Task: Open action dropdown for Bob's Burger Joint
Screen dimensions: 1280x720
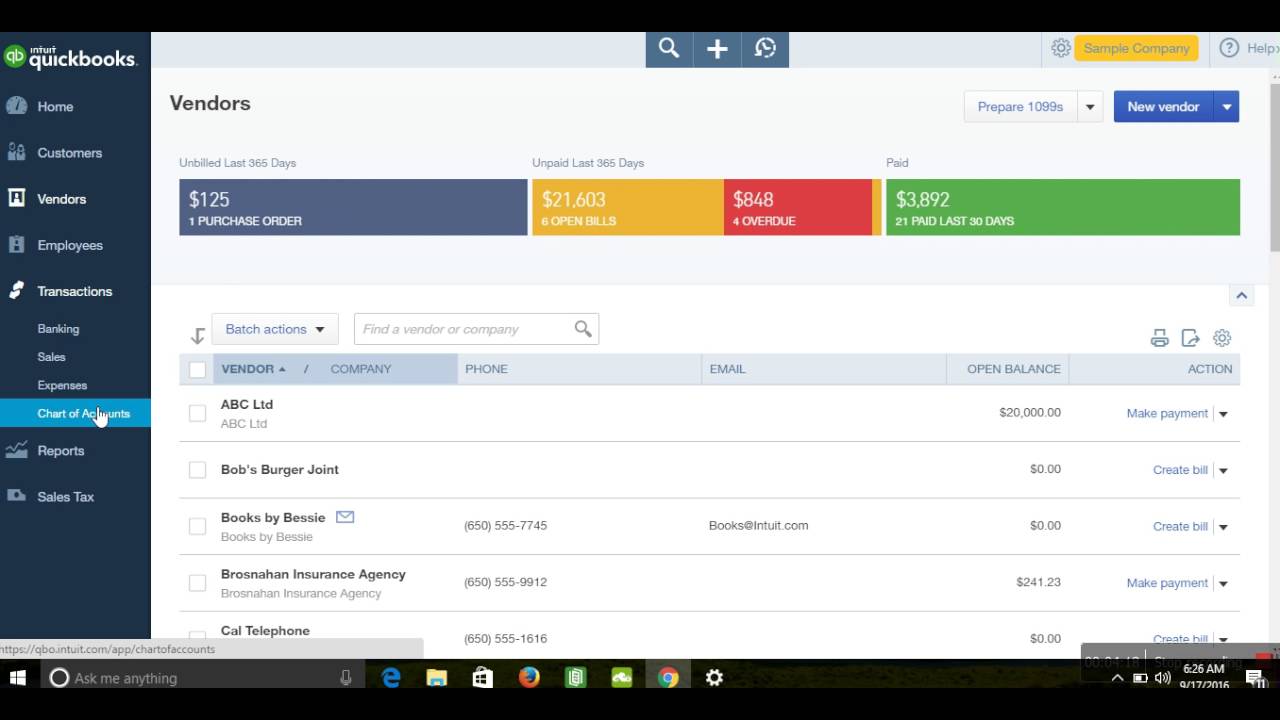Action: coord(1223,470)
